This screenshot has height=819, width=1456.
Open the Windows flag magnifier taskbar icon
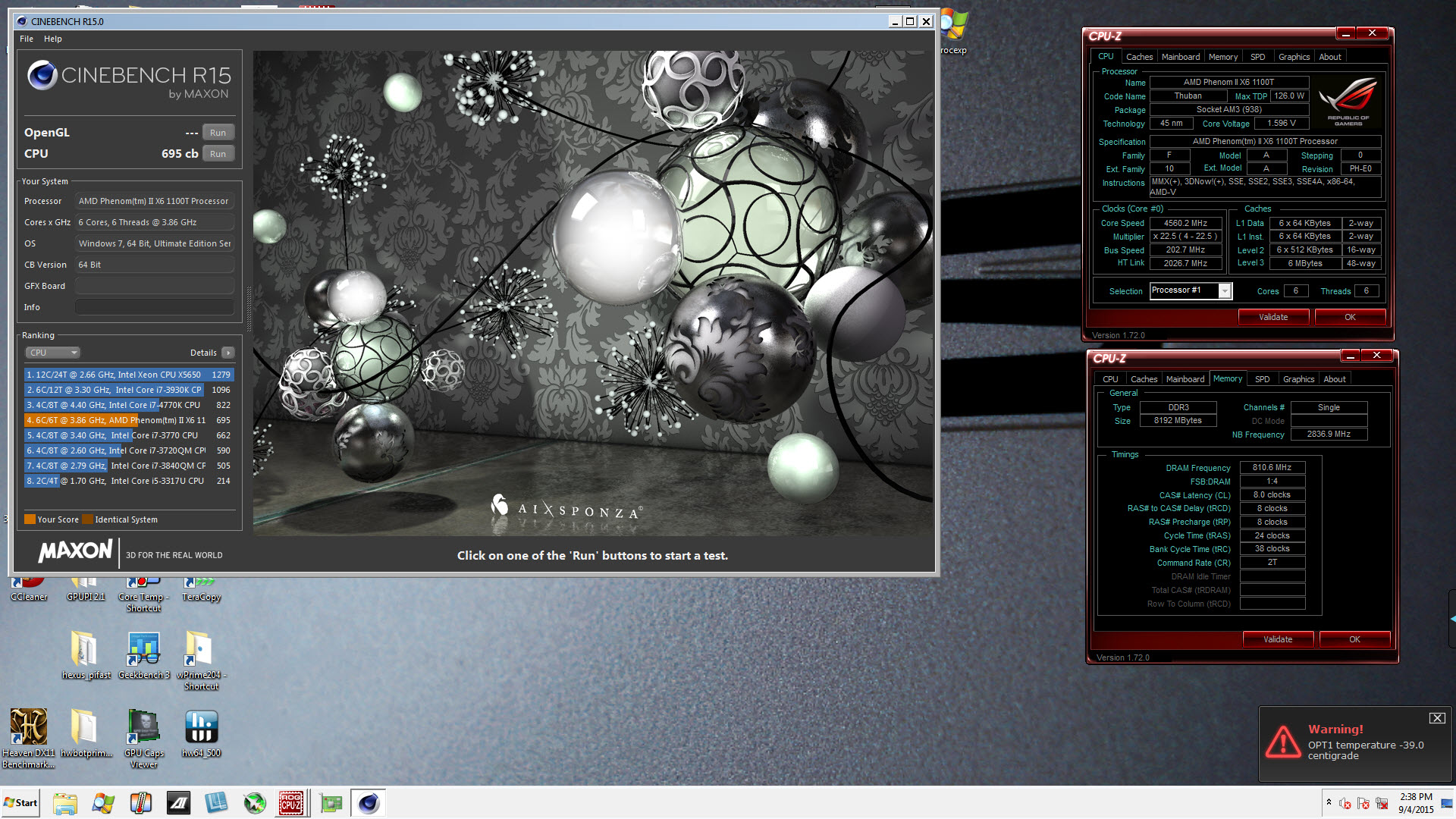(103, 803)
